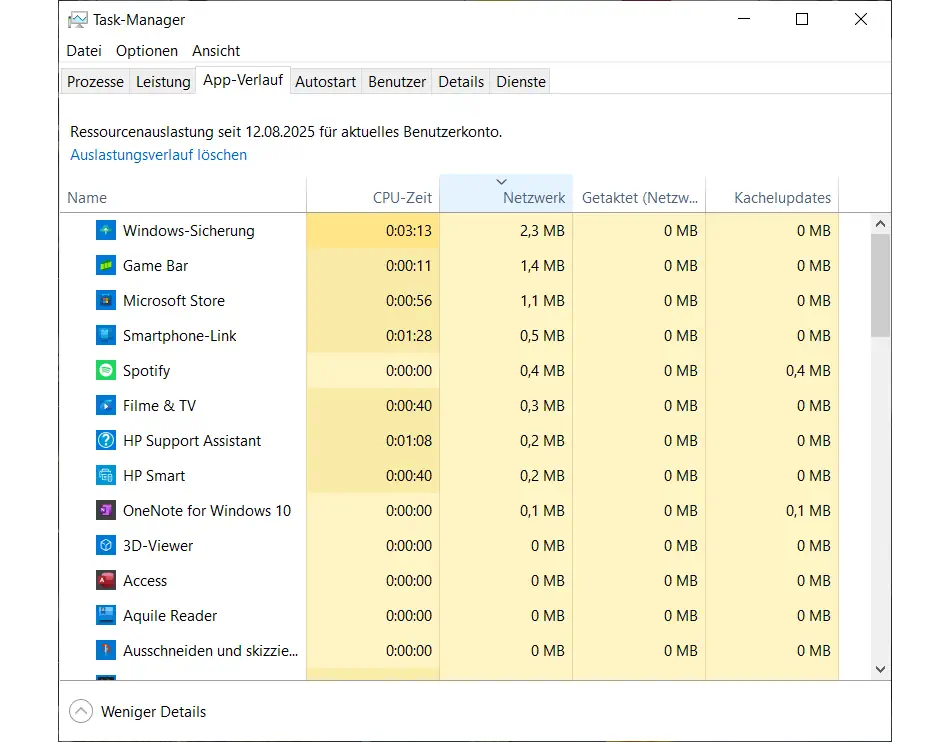This screenshot has width=950, height=742.
Task: Select the Filme & TV row name
Action: (160, 406)
